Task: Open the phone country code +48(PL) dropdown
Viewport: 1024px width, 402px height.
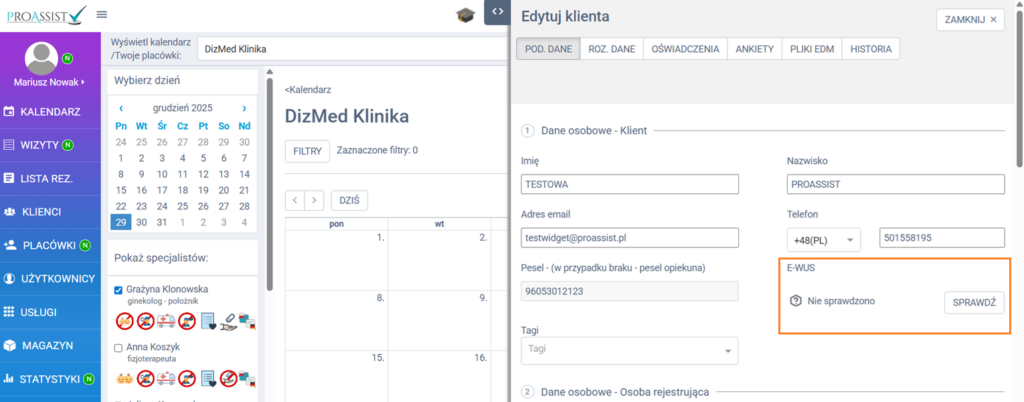Action: pyautogui.click(x=824, y=239)
